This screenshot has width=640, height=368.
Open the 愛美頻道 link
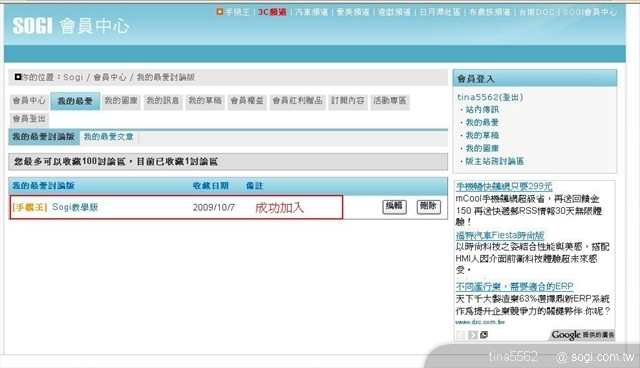[x=353, y=12]
